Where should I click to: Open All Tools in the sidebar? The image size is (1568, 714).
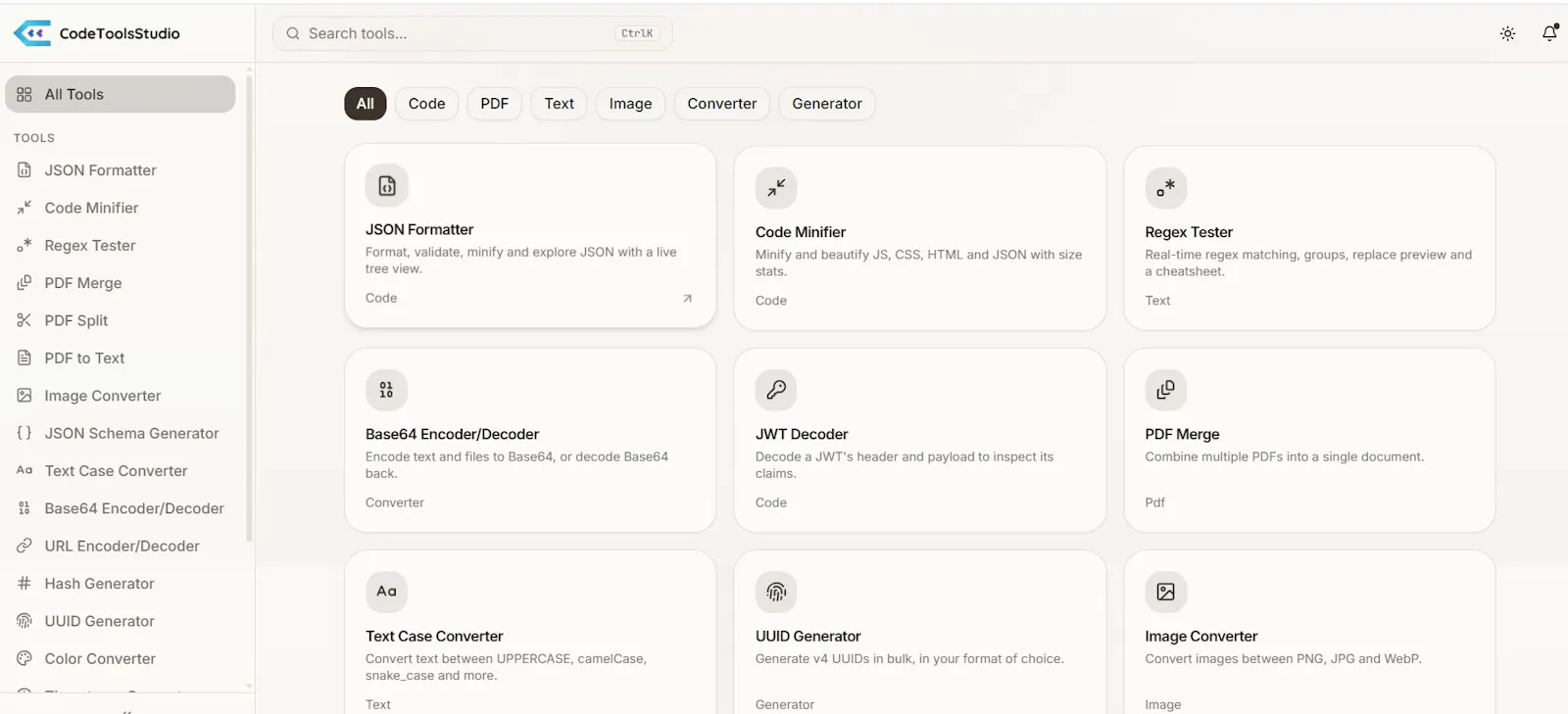pyautogui.click(x=121, y=94)
